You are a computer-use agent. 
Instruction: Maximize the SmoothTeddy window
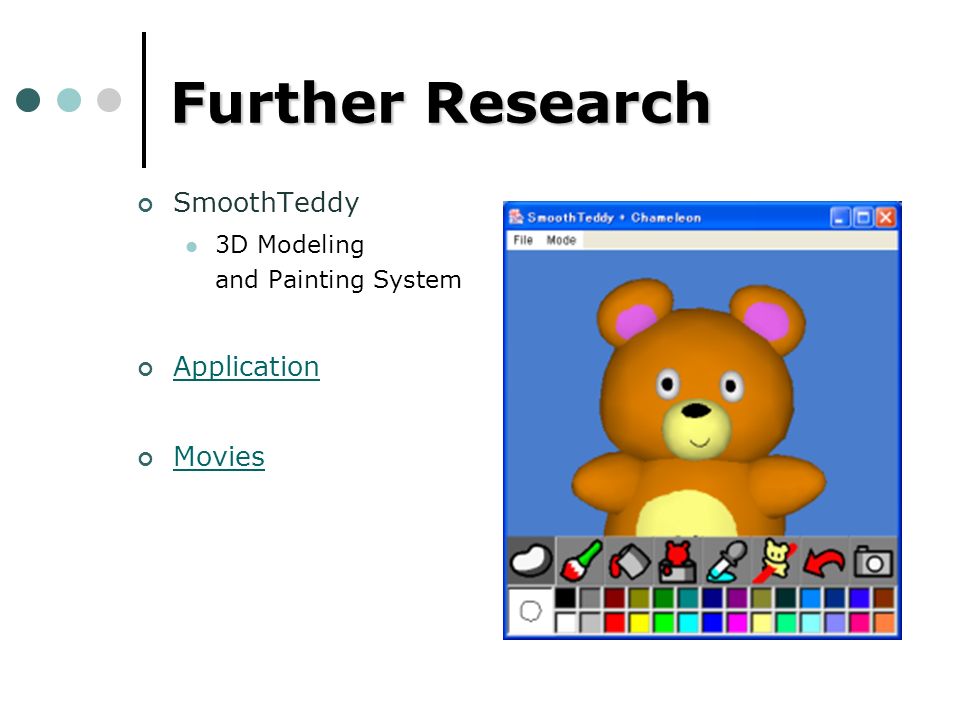click(863, 217)
